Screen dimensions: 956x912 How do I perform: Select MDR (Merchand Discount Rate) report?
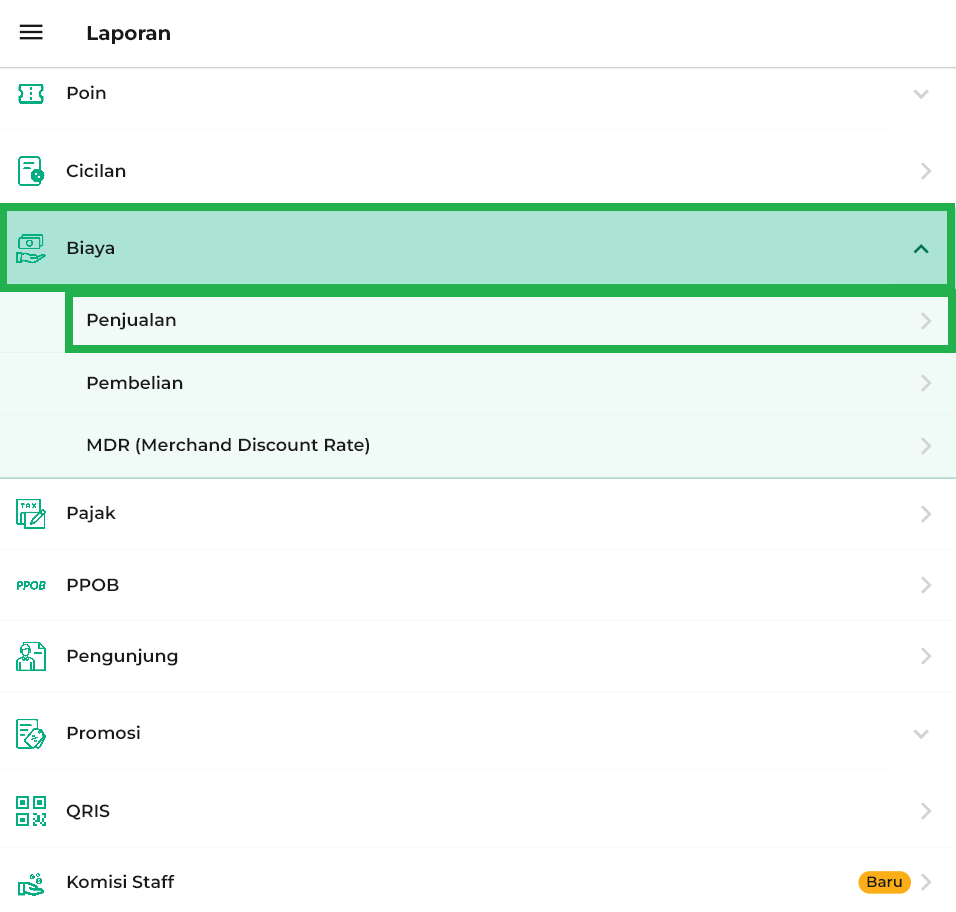pos(228,445)
